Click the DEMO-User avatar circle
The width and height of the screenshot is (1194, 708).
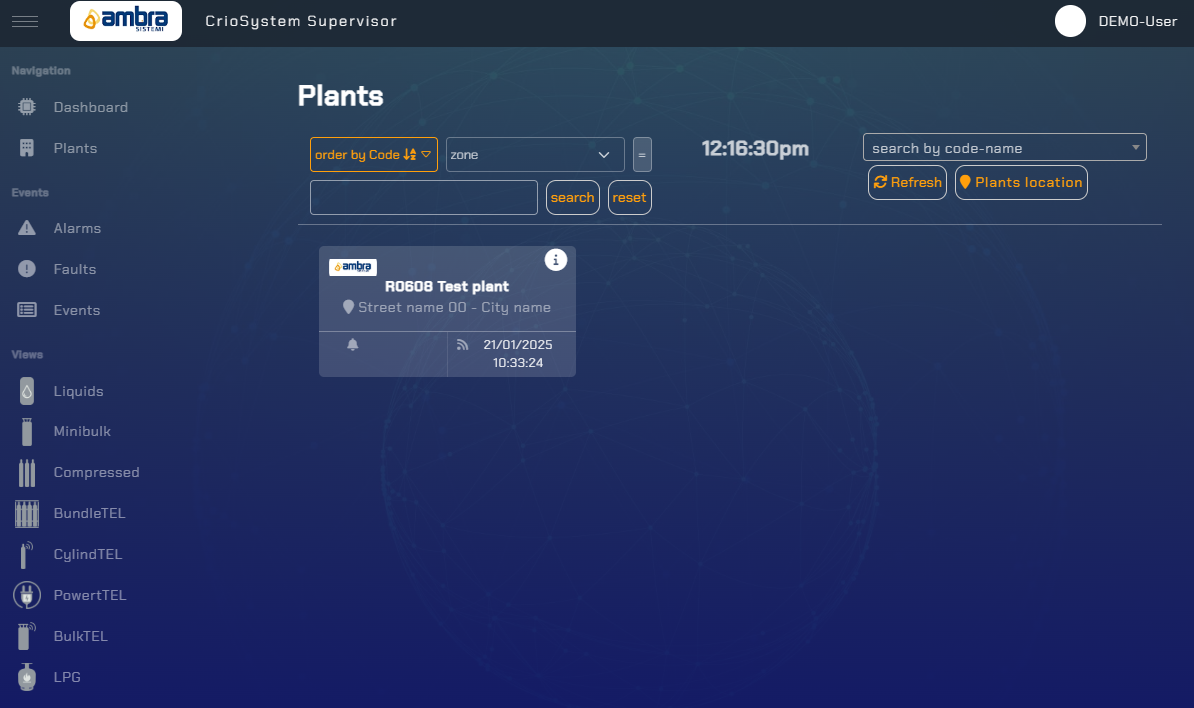pos(1070,21)
